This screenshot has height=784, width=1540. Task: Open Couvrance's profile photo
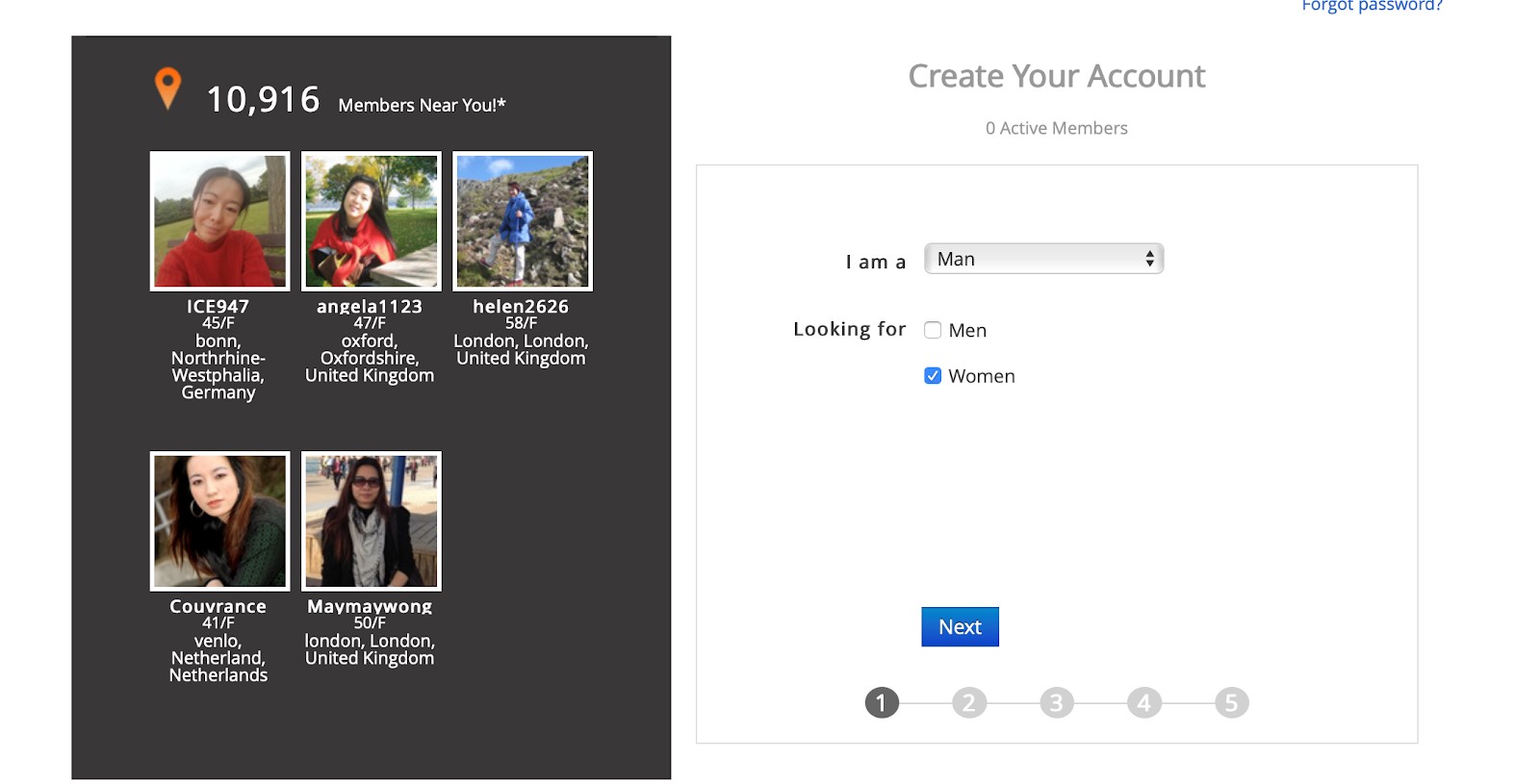pyautogui.click(x=220, y=521)
